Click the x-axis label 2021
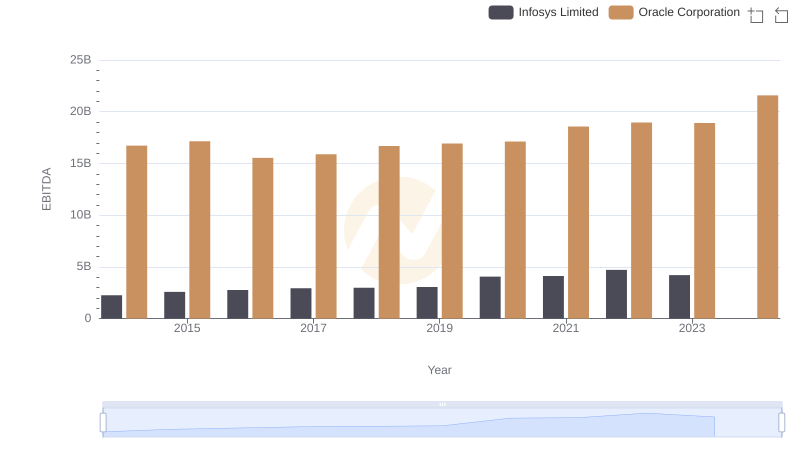800x461 pixels. 566,328
